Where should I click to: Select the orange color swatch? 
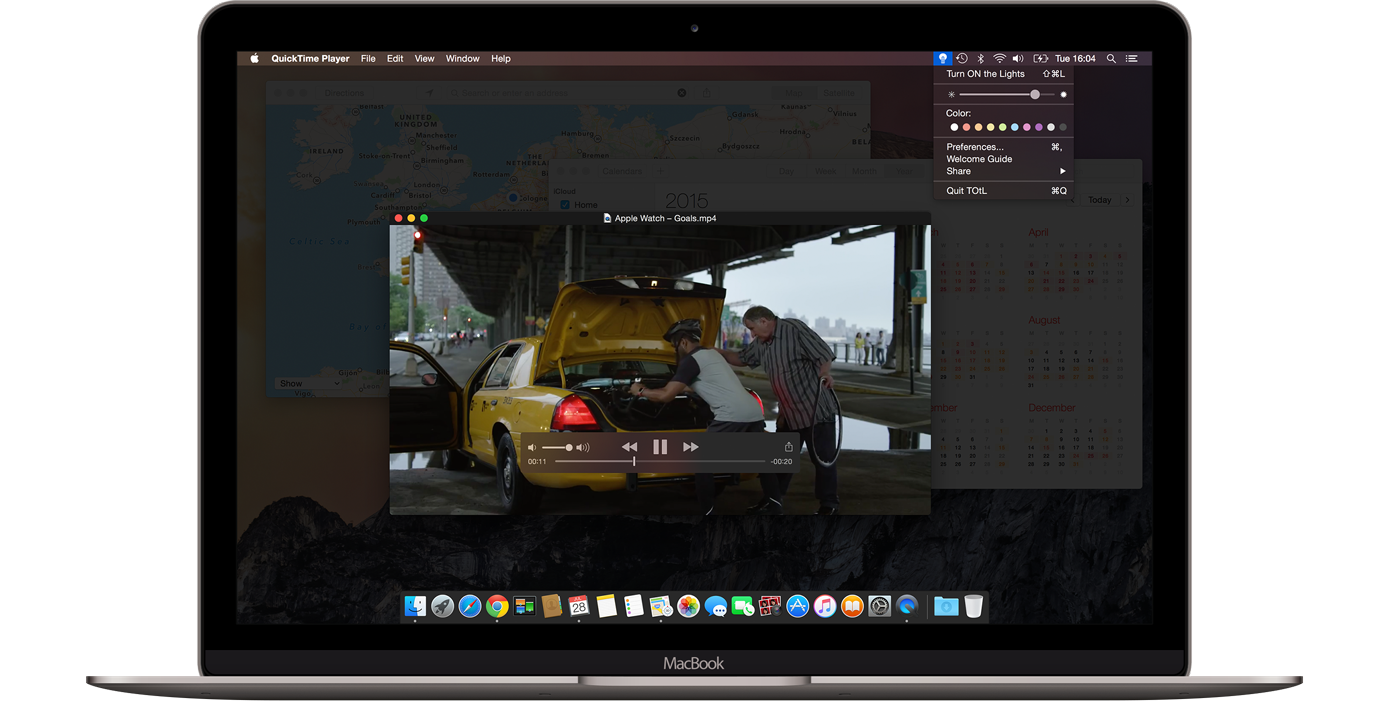(x=978, y=127)
